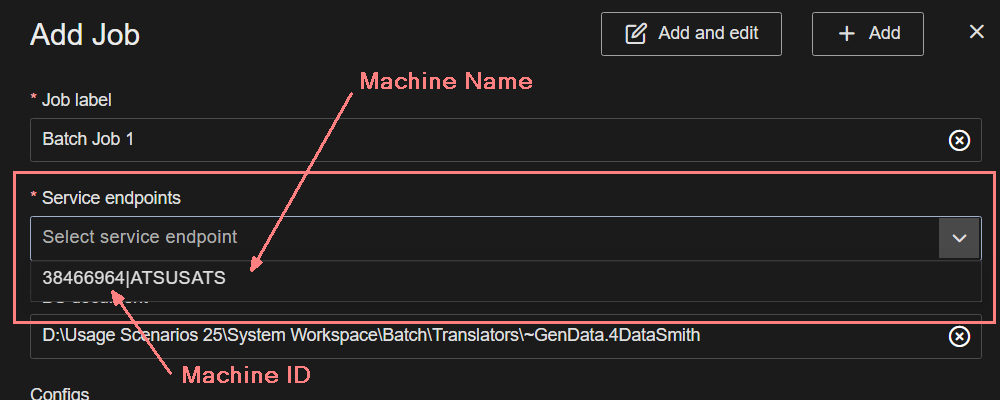Click the "Add Job" dialog heading
1000x400 pixels.
(85, 35)
